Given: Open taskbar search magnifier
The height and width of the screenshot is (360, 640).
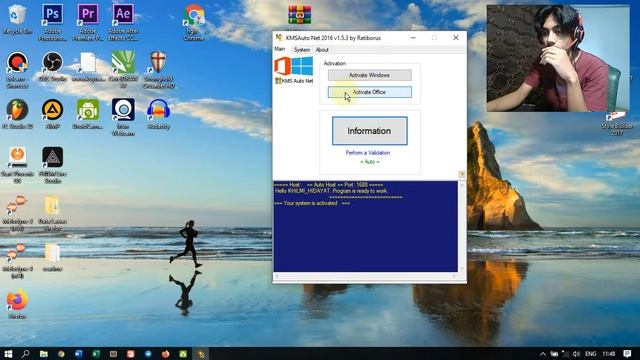Looking at the screenshot, I should point(25,353).
